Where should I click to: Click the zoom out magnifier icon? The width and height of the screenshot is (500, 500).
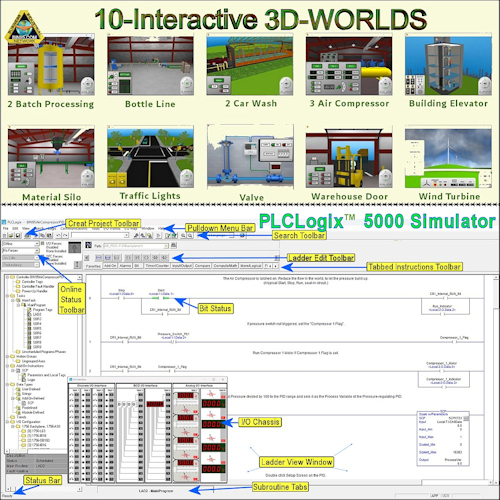point(190,236)
